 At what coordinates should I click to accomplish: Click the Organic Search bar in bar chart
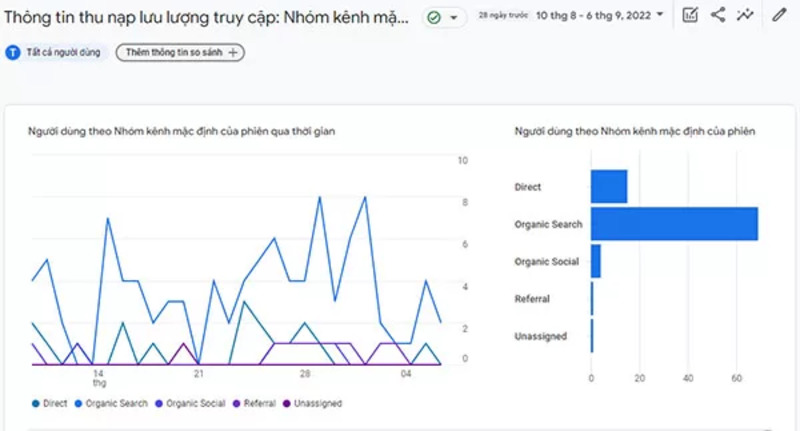point(674,223)
